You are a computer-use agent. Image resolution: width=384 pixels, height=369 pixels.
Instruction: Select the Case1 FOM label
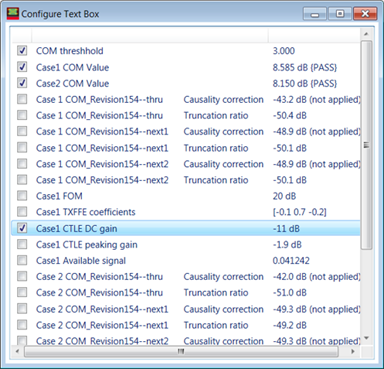(59, 196)
